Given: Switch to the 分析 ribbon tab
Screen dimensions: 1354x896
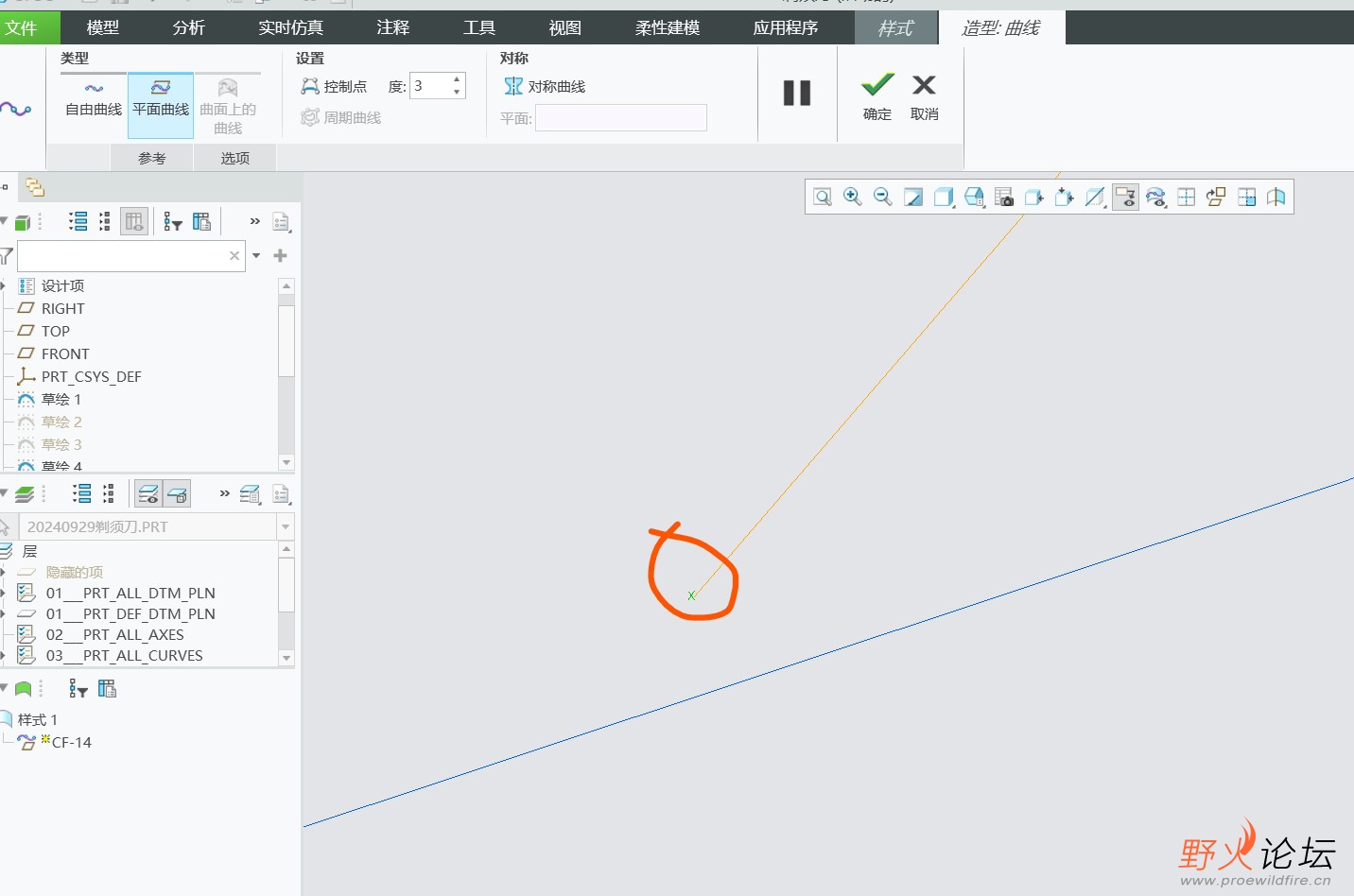Looking at the screenshot, I should (x=189, y=27).
